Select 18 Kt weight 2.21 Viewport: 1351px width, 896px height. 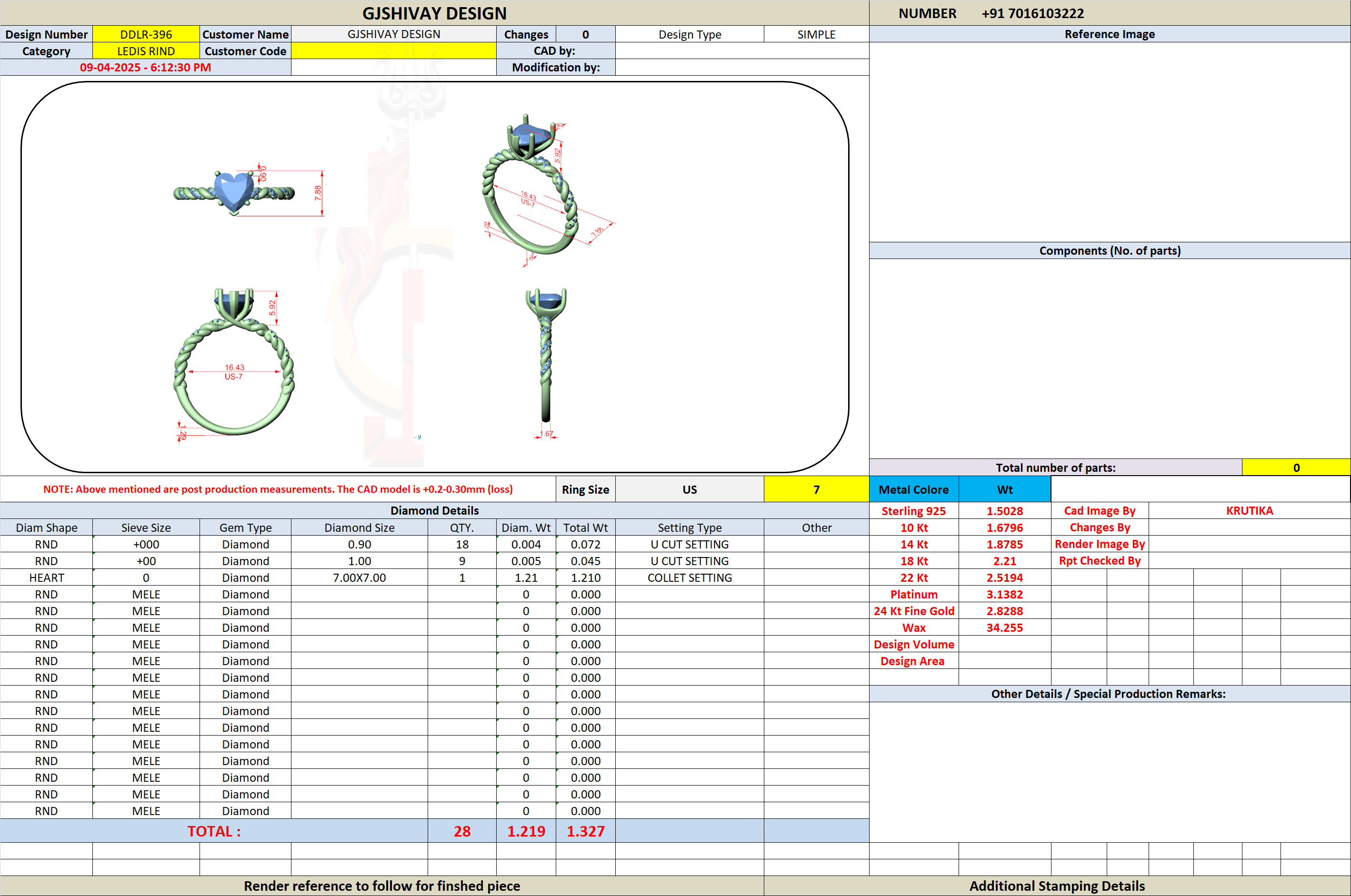click(x=1005, y=560)
